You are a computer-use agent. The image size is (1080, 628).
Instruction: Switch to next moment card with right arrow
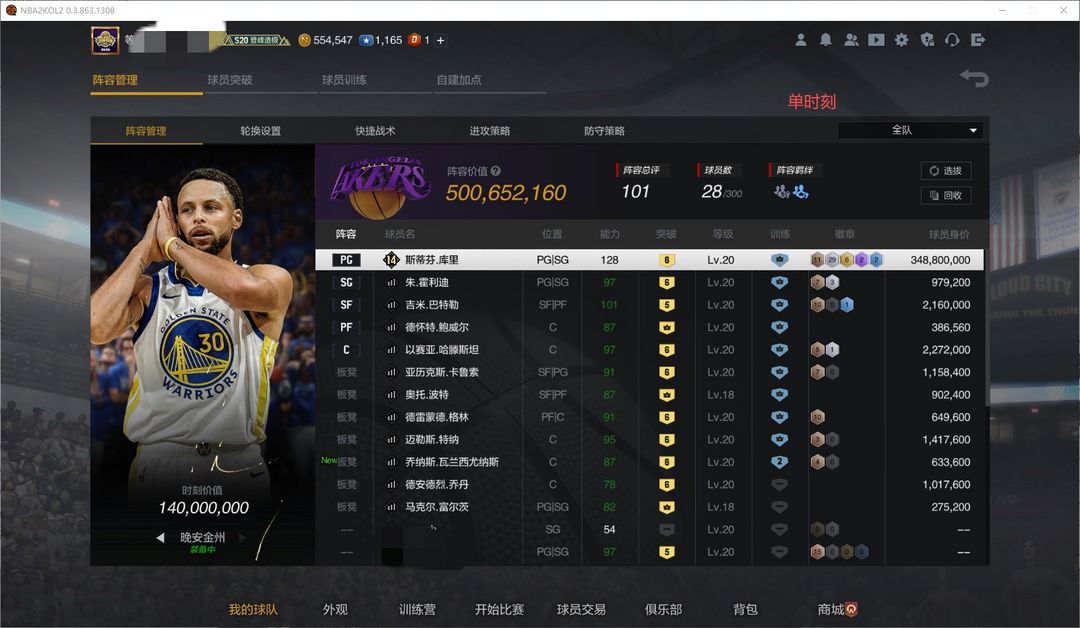pyautogui.click(x=242, y=538)
